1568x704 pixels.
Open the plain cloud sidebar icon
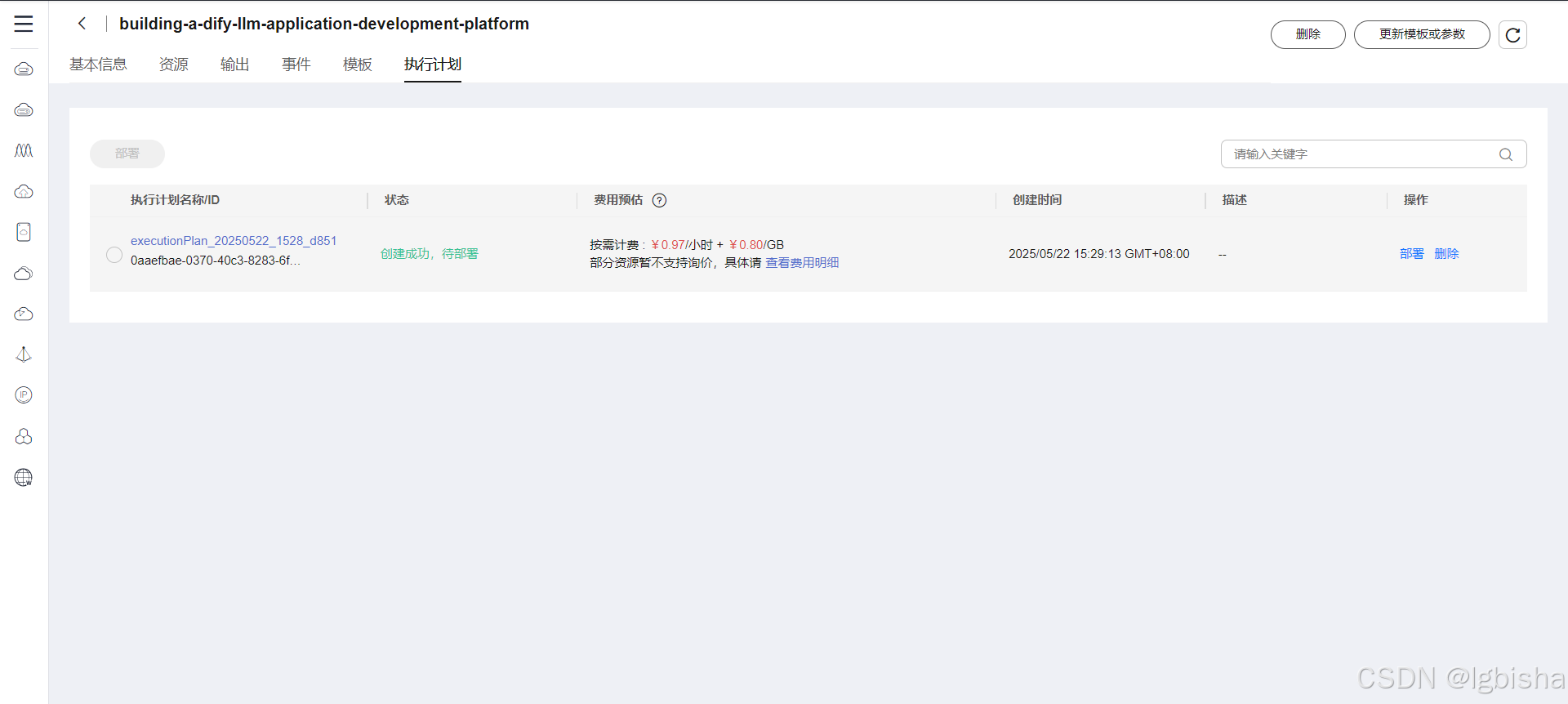coord(24,273)
